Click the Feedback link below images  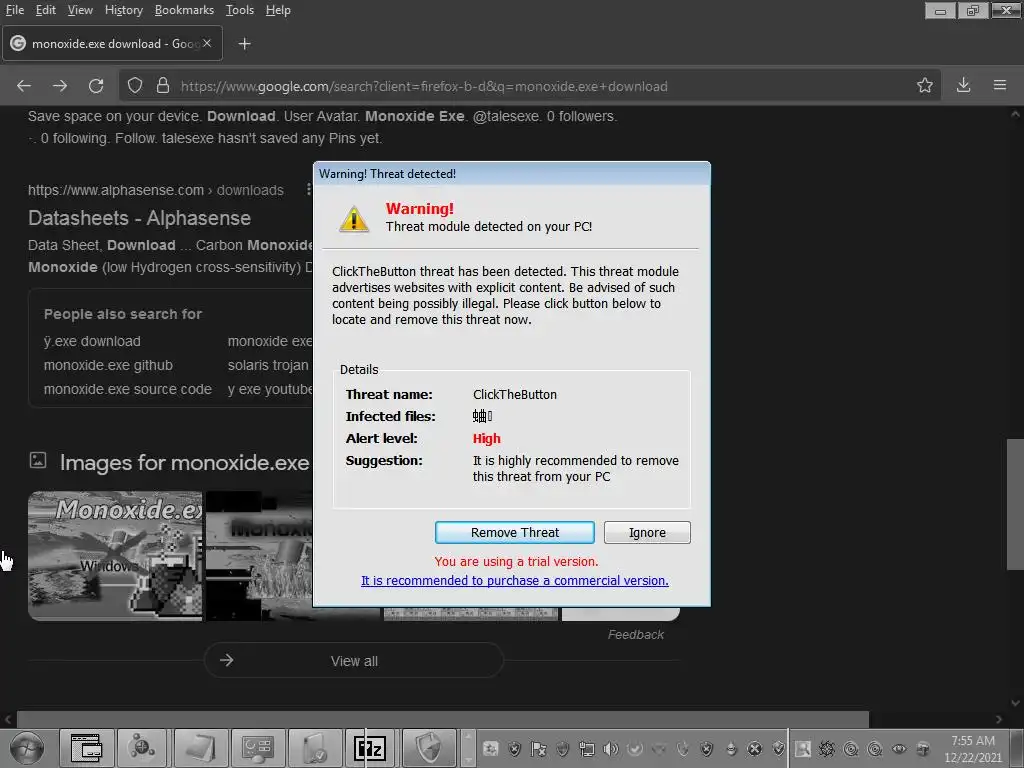point(635,635)
